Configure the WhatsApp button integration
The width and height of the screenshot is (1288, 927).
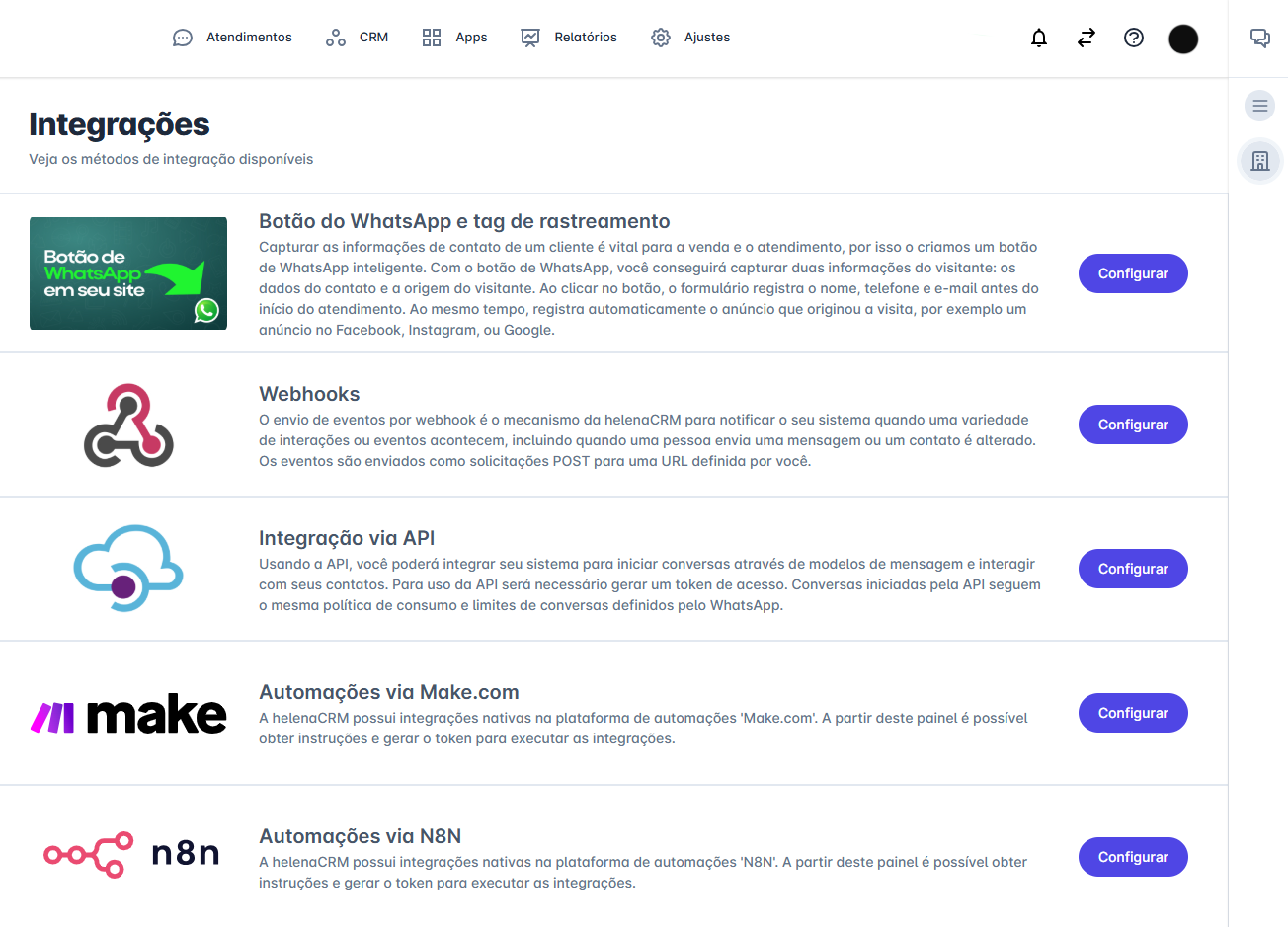pos(1133,273)
